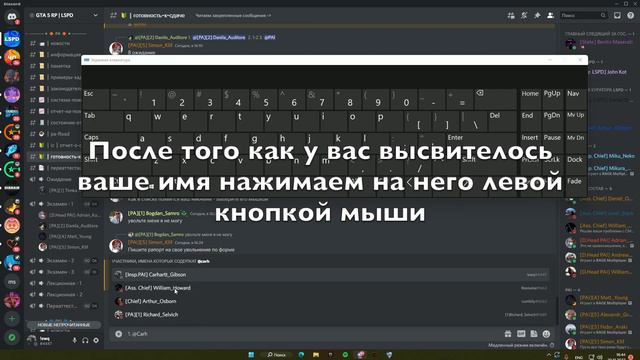This screenshot has width=640, height=360.
Task: Open the Inbox icon
Action: point(617,16)
